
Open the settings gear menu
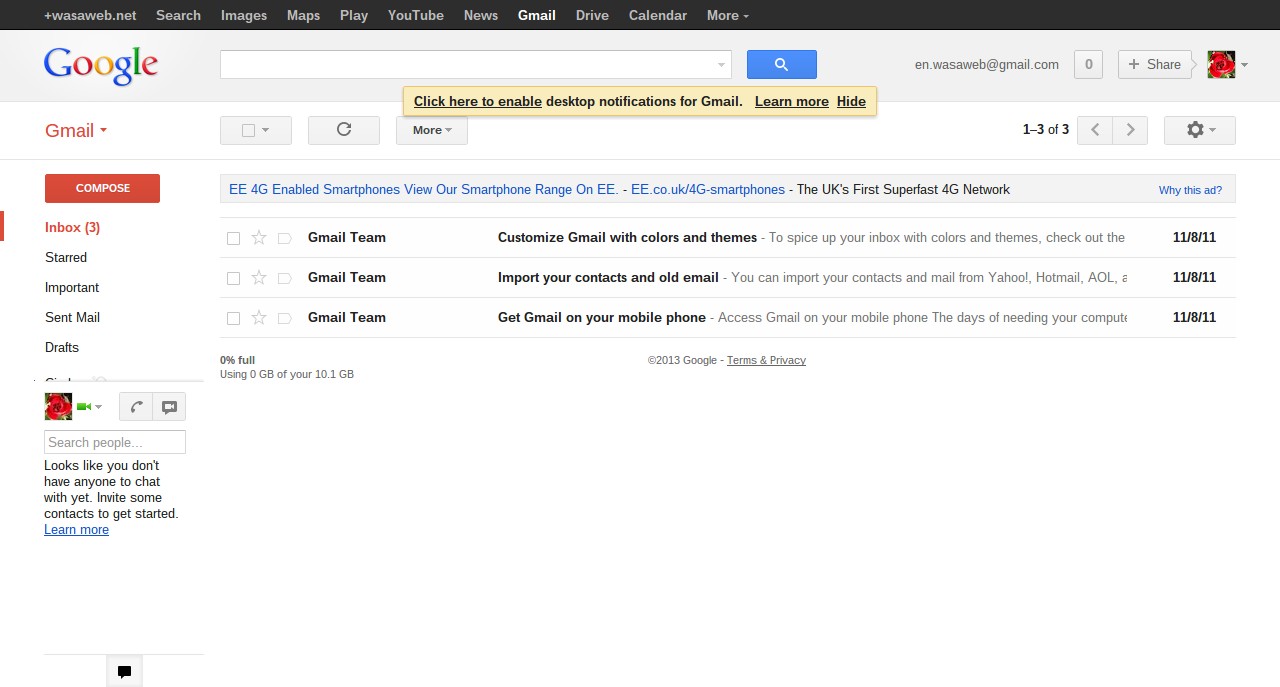click(1199, 130)
